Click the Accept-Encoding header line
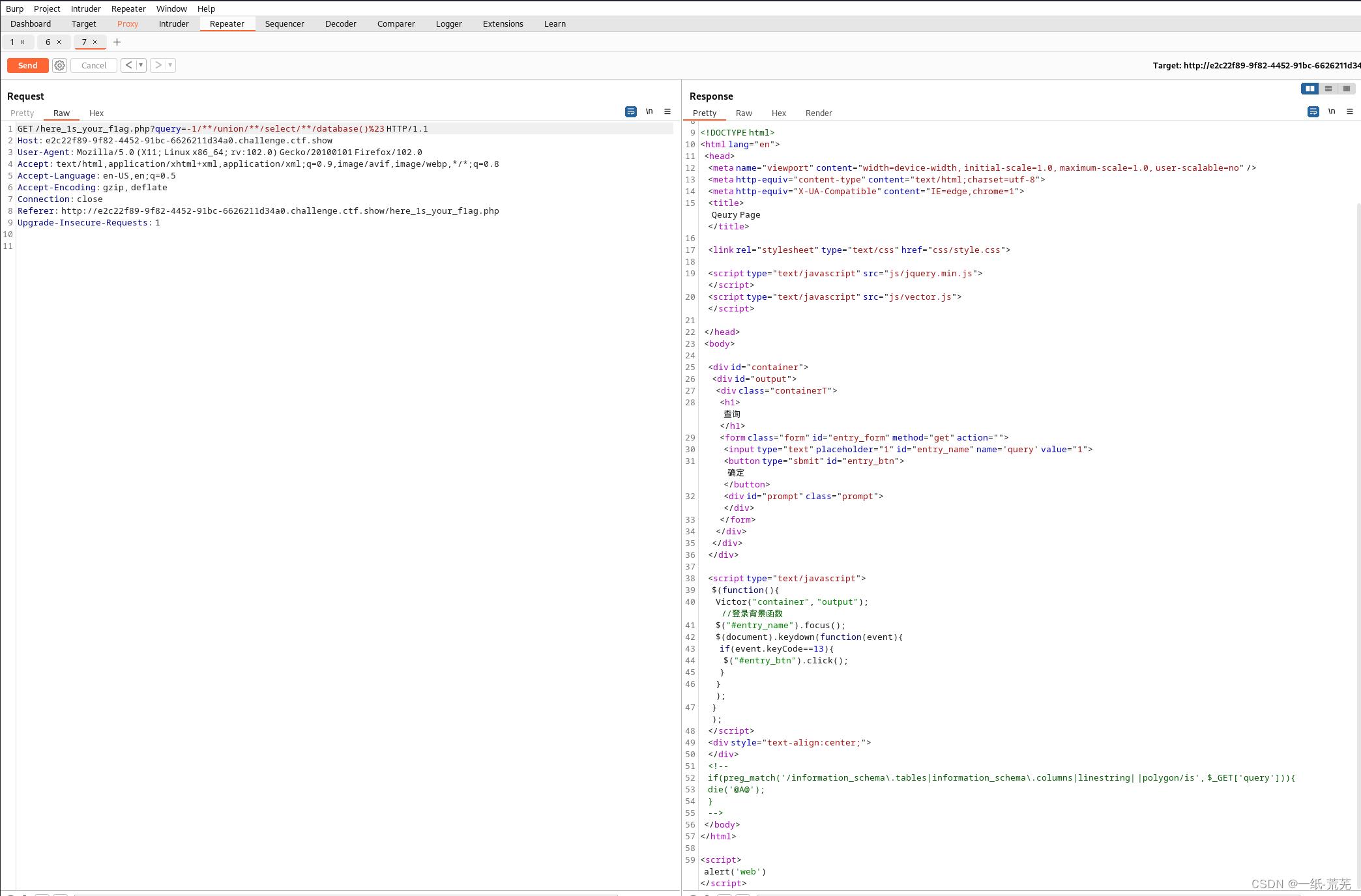The height and width of the screenshot is (896, 1361). click(92, 187)
